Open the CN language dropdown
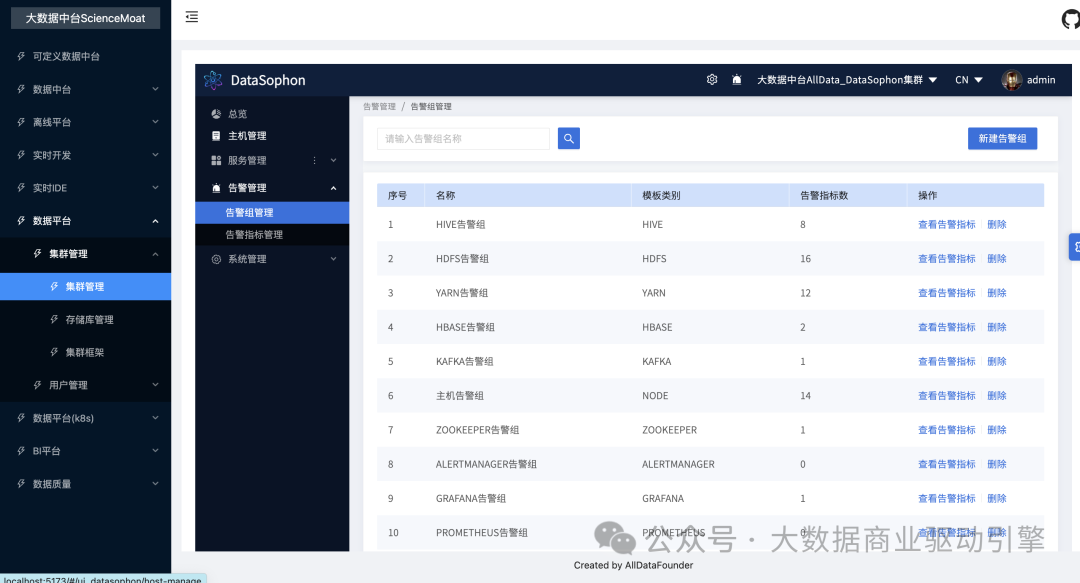 [968, 80]
